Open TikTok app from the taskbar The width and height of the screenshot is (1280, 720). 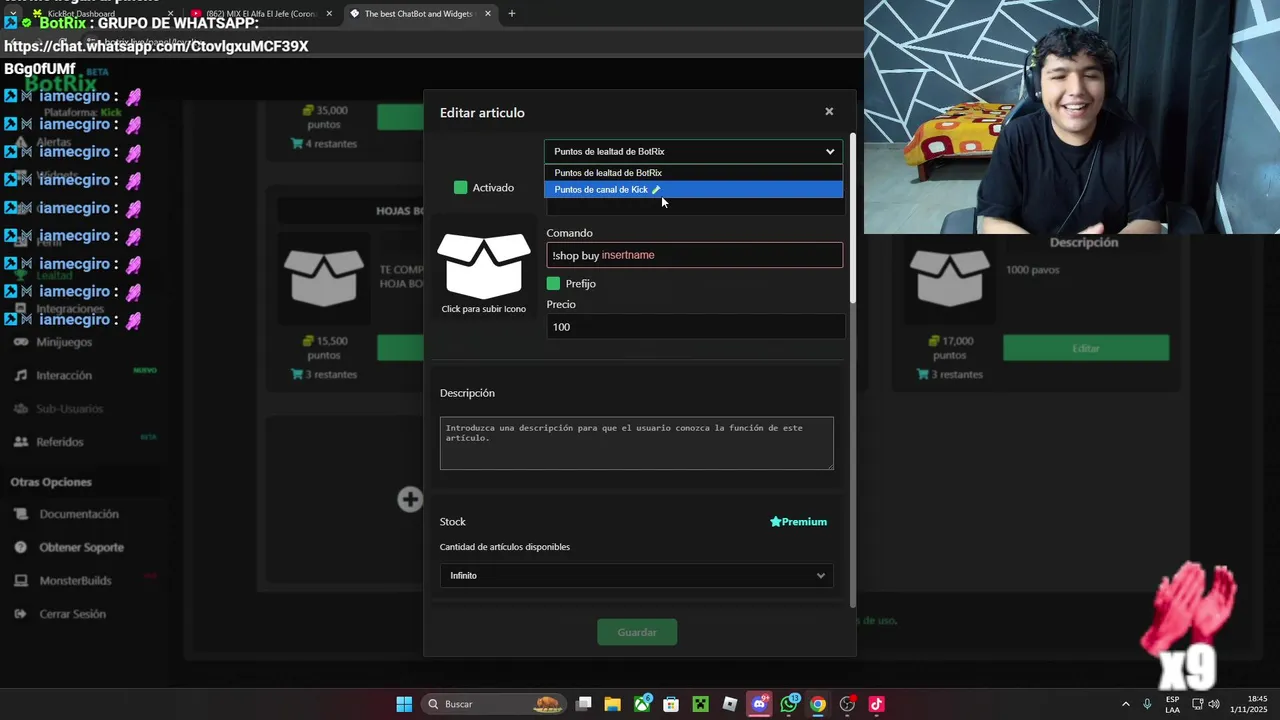pos(876,704)
